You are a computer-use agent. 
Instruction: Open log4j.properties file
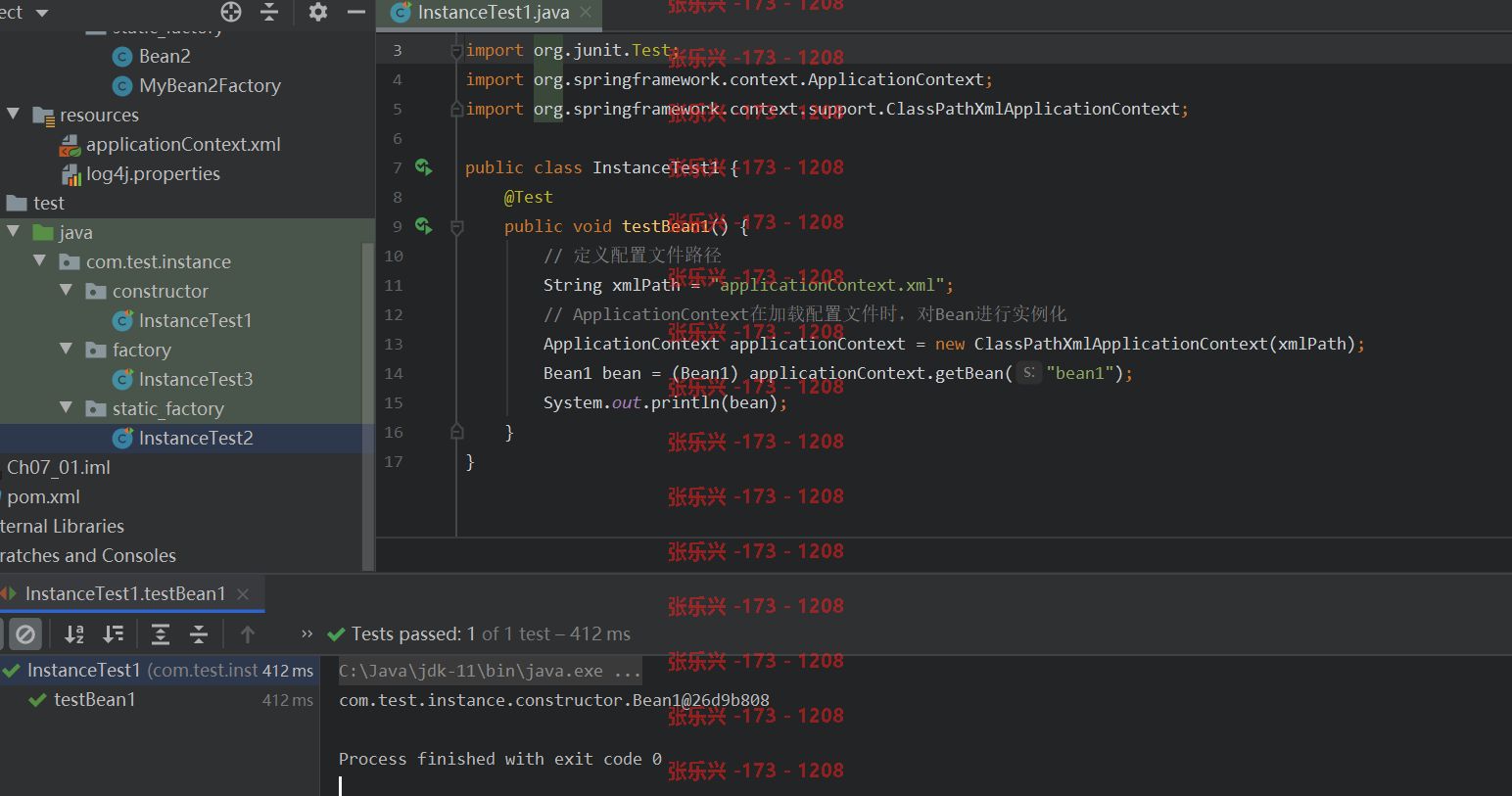[x=153, y=173]
